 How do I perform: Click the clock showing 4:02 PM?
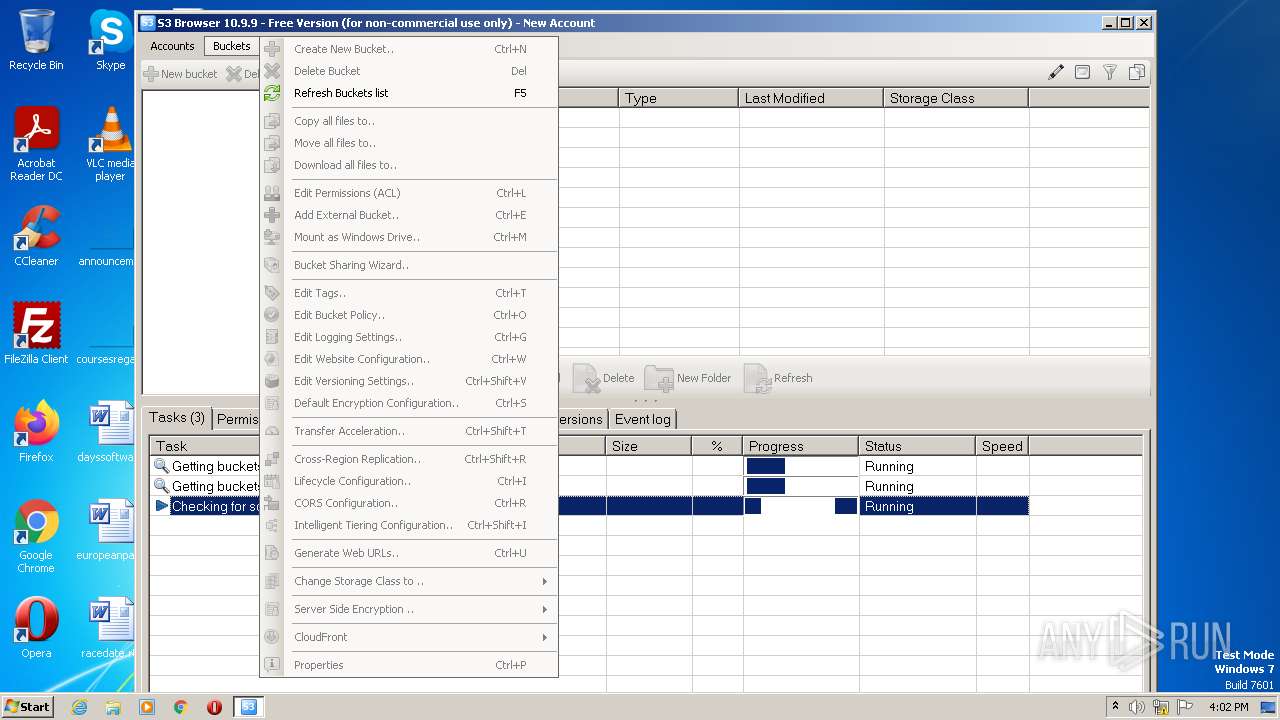point(1228,707)
